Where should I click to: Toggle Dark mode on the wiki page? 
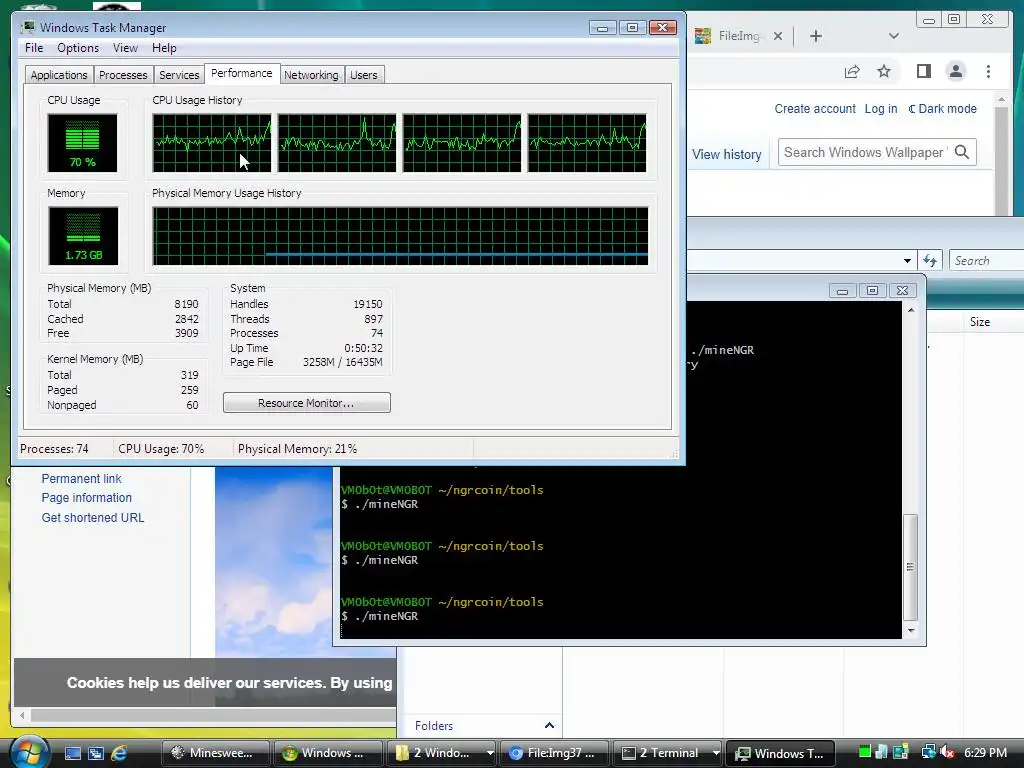point(942,108)
